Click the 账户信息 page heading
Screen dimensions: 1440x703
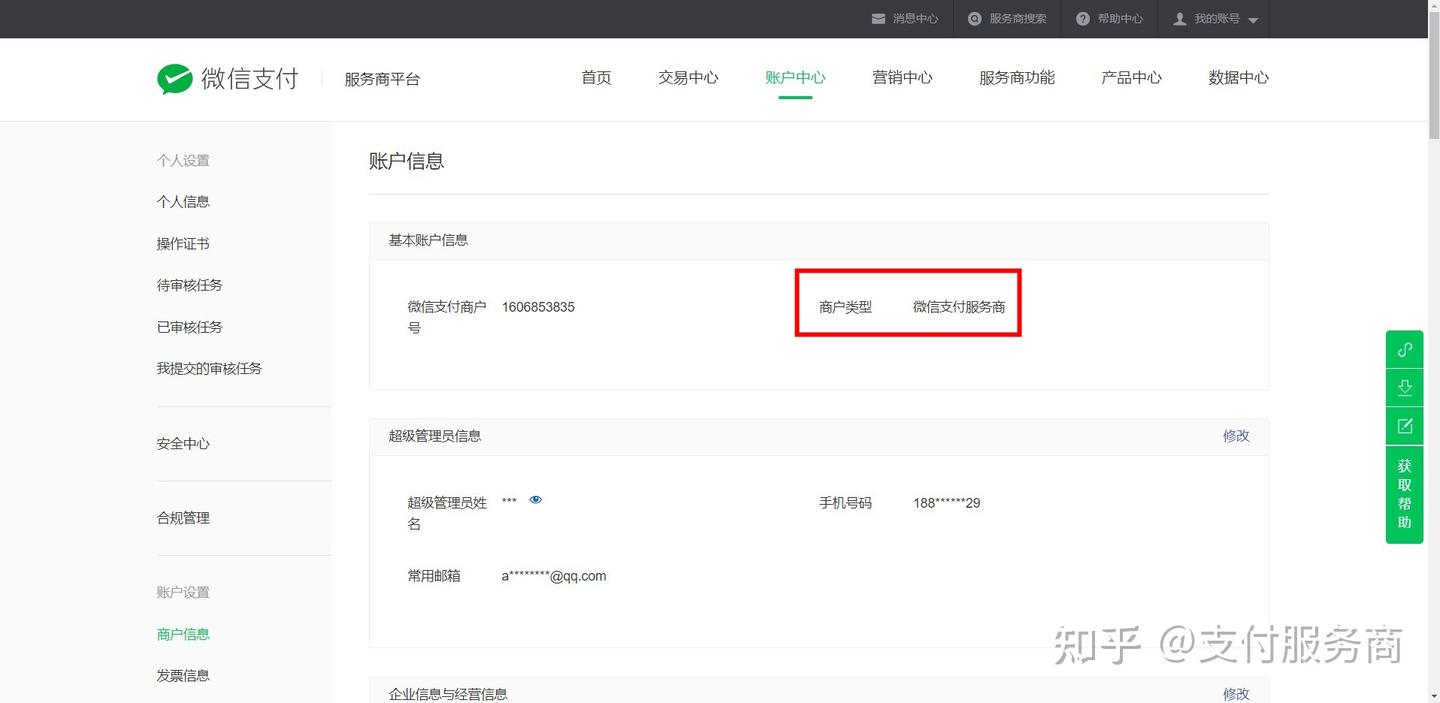(406, 161)
